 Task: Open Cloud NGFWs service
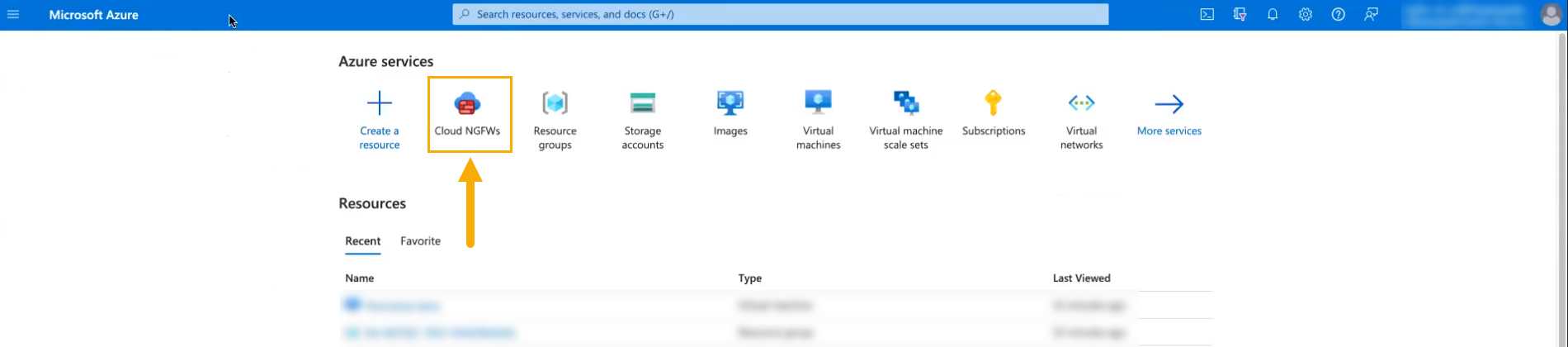(x=467, y=114)
